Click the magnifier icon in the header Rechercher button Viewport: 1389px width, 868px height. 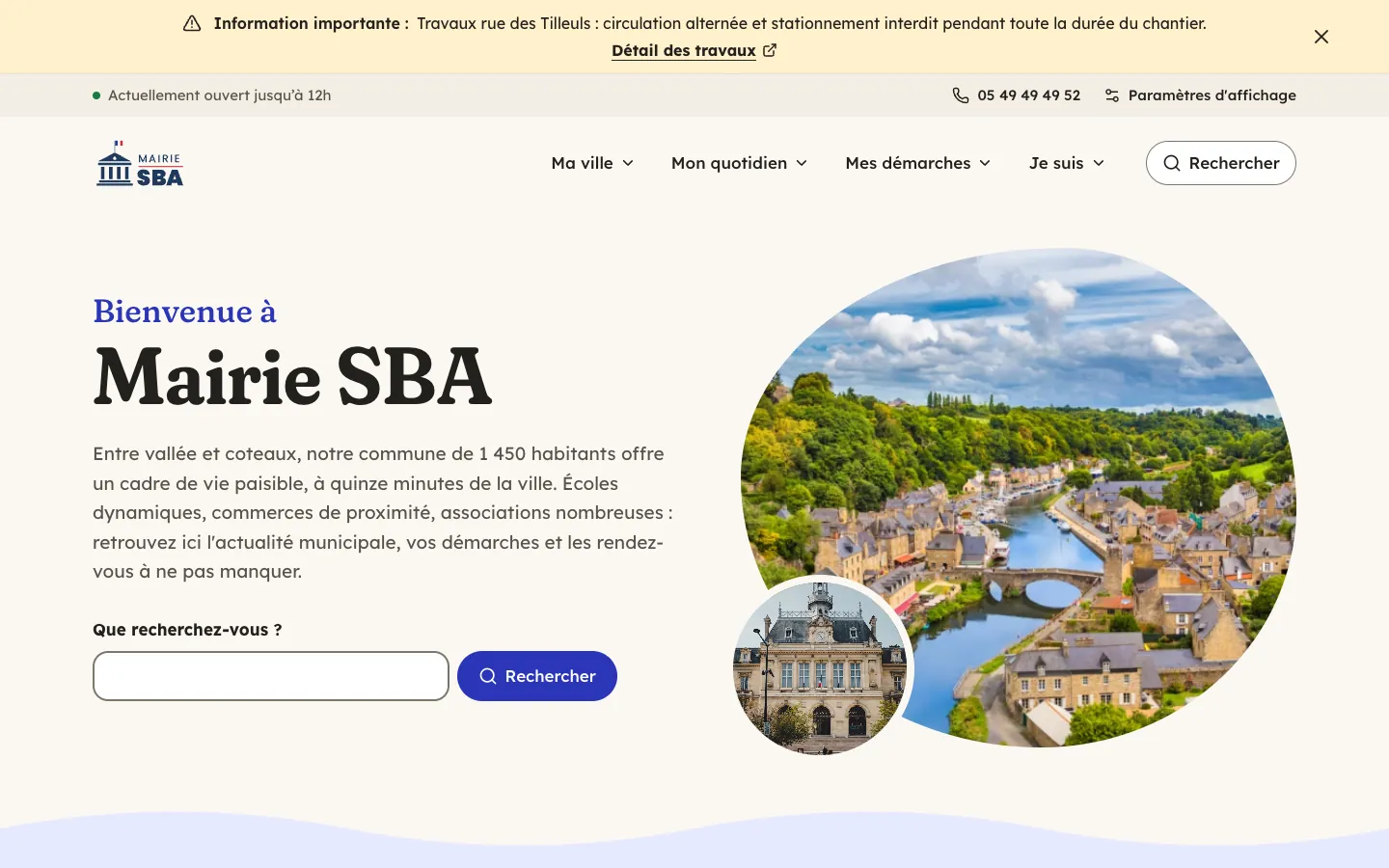click(x=1172, y=163)
